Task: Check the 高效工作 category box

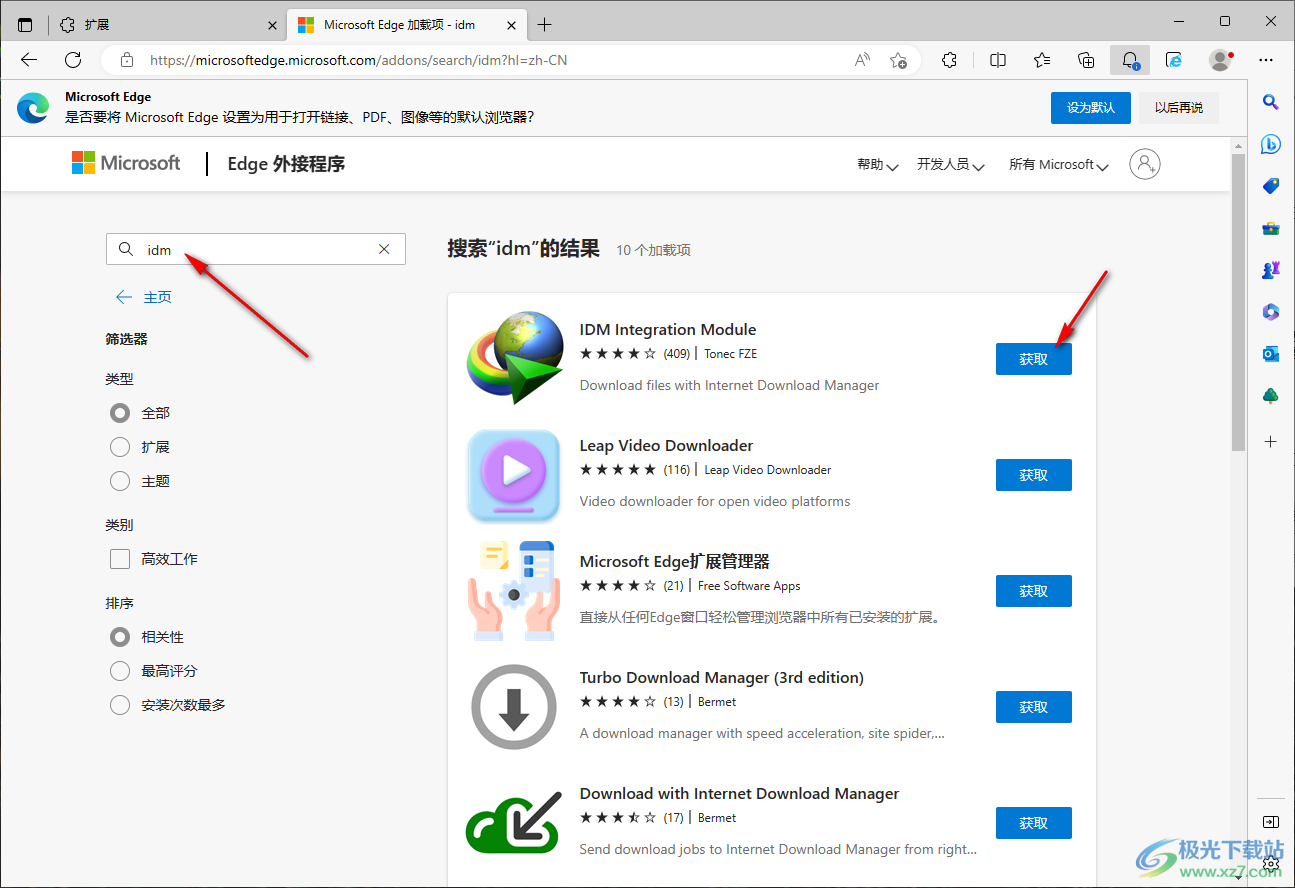Action: (x=120, y=559)
